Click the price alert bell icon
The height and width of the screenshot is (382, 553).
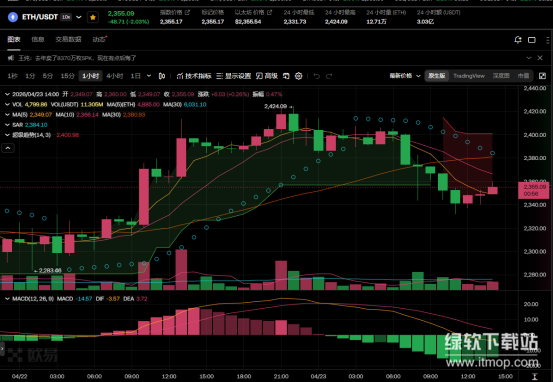(518, 40)
